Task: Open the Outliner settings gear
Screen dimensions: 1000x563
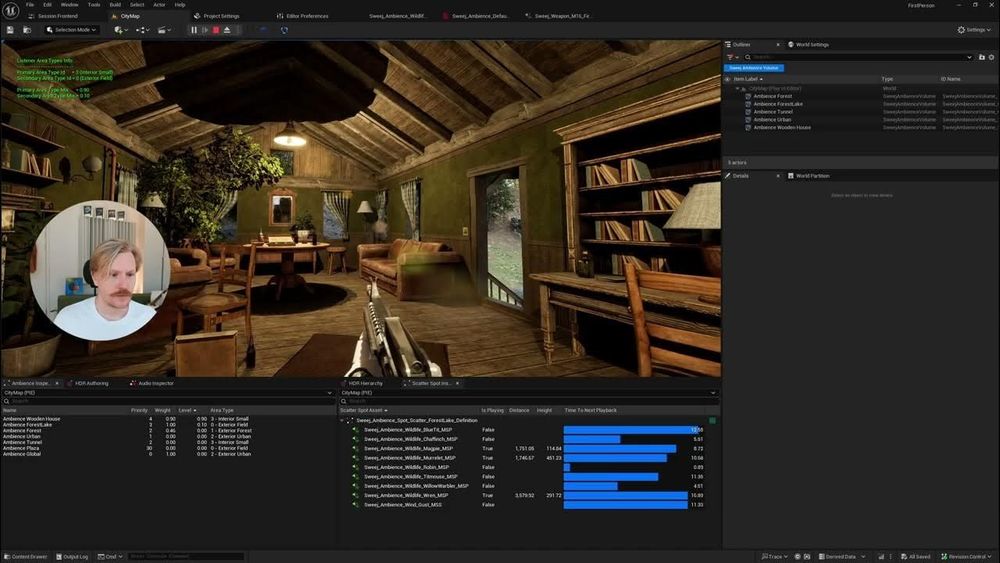Action: coord(991,57)
